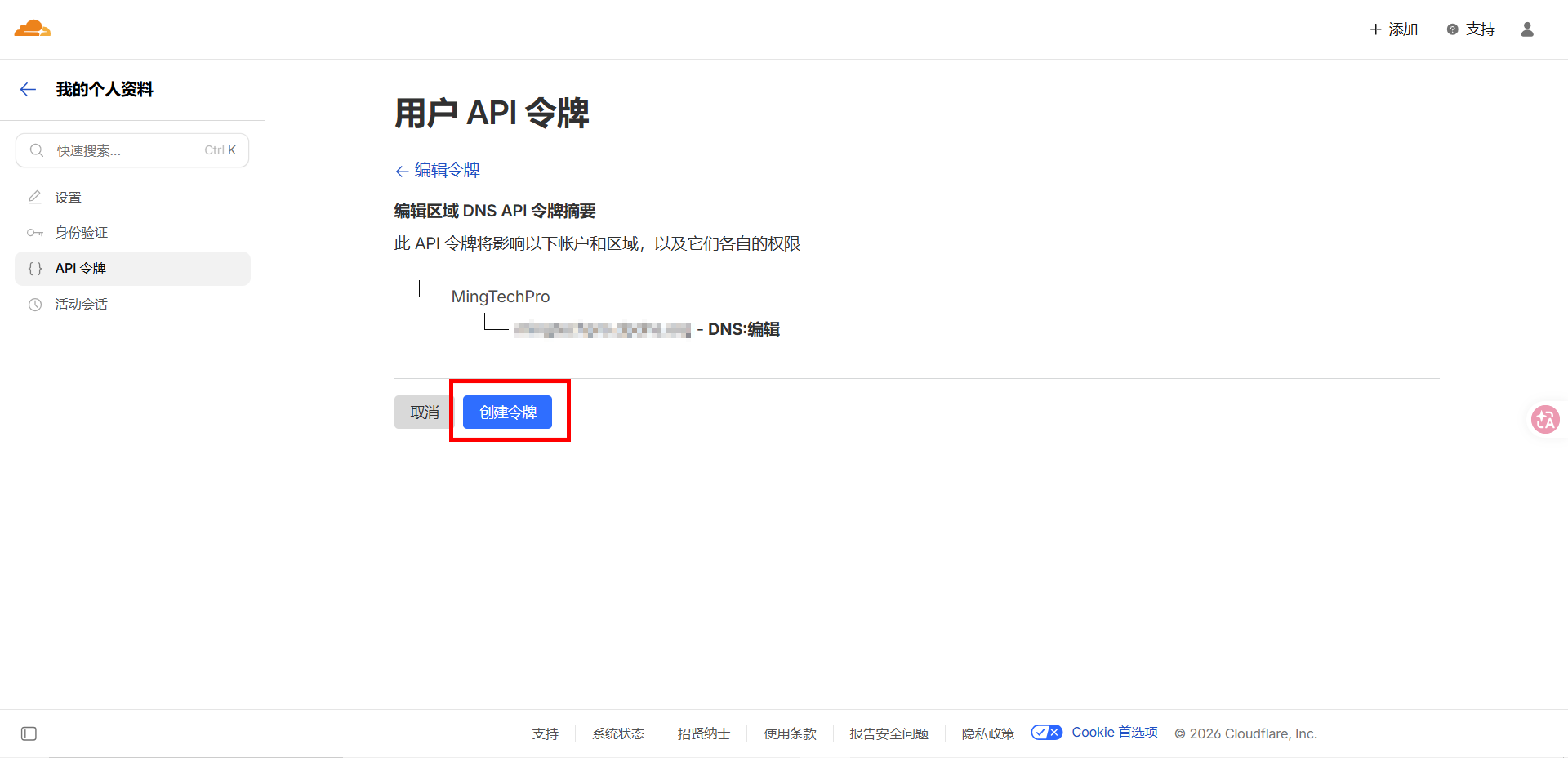This screenshot has height=758, width=1568.
Task: Click the key icon beside 身份验证
Action: pos(35,233)
